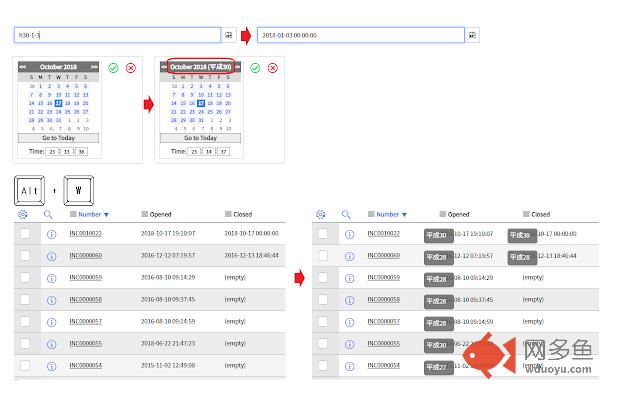Preview INC0010022 info icon in right list
640x400 pixels.
pos(349,234)
